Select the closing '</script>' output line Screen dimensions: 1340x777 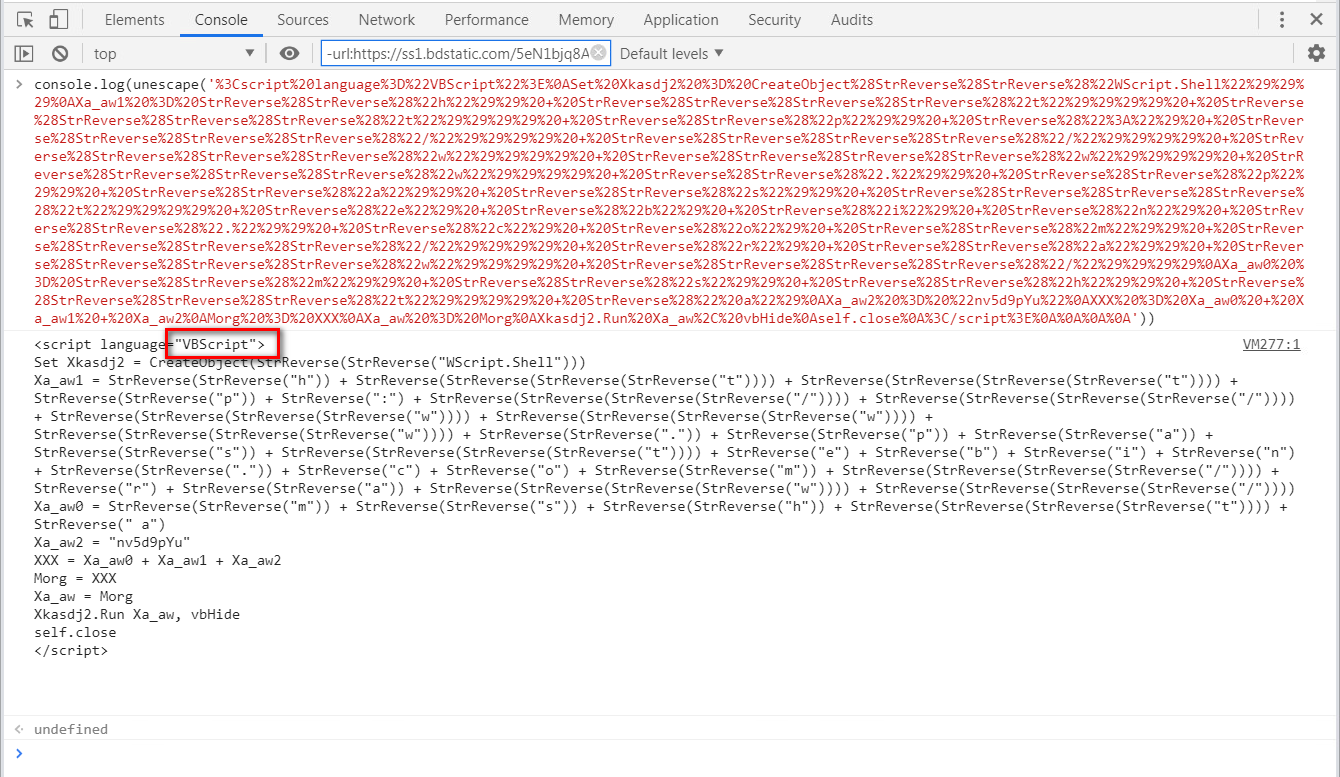[x=70, y=650]
